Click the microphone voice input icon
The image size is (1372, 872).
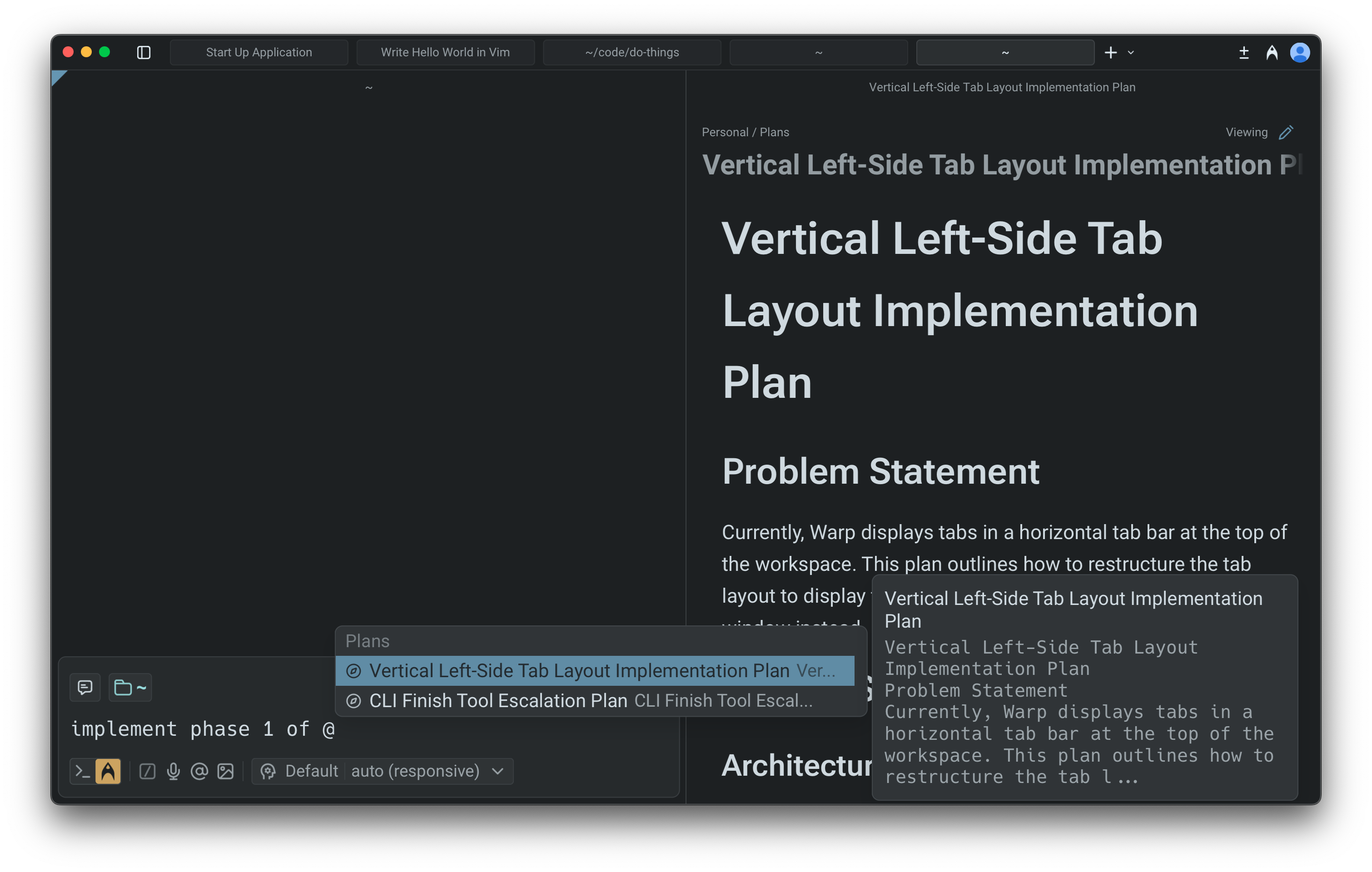click(173, 771)
